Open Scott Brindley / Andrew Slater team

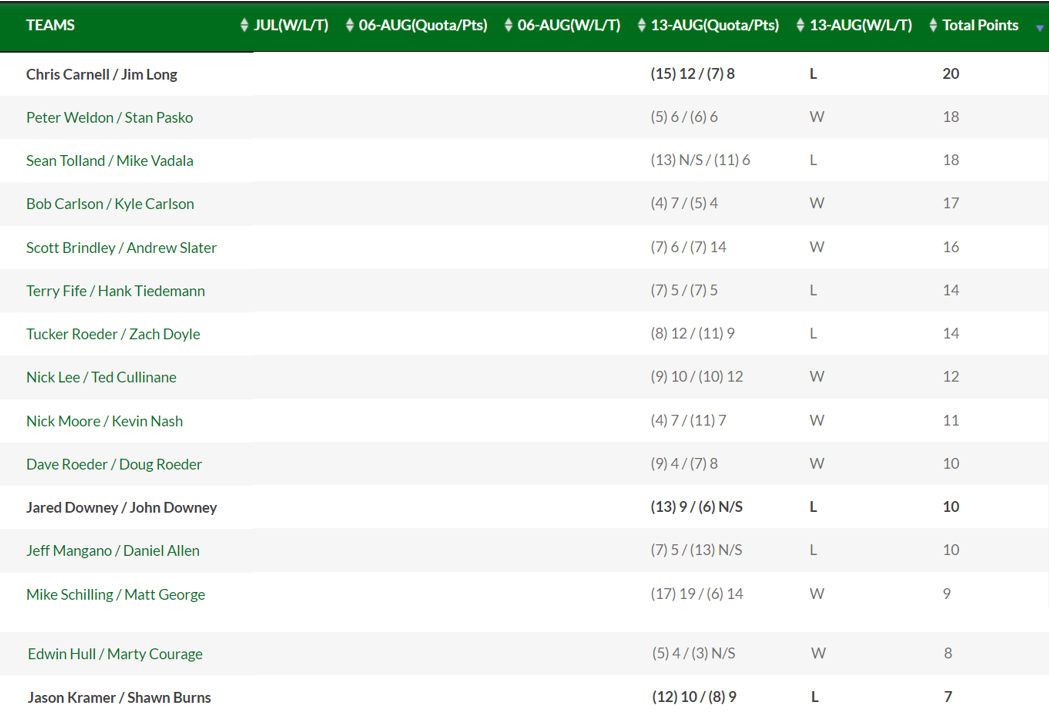121,247
